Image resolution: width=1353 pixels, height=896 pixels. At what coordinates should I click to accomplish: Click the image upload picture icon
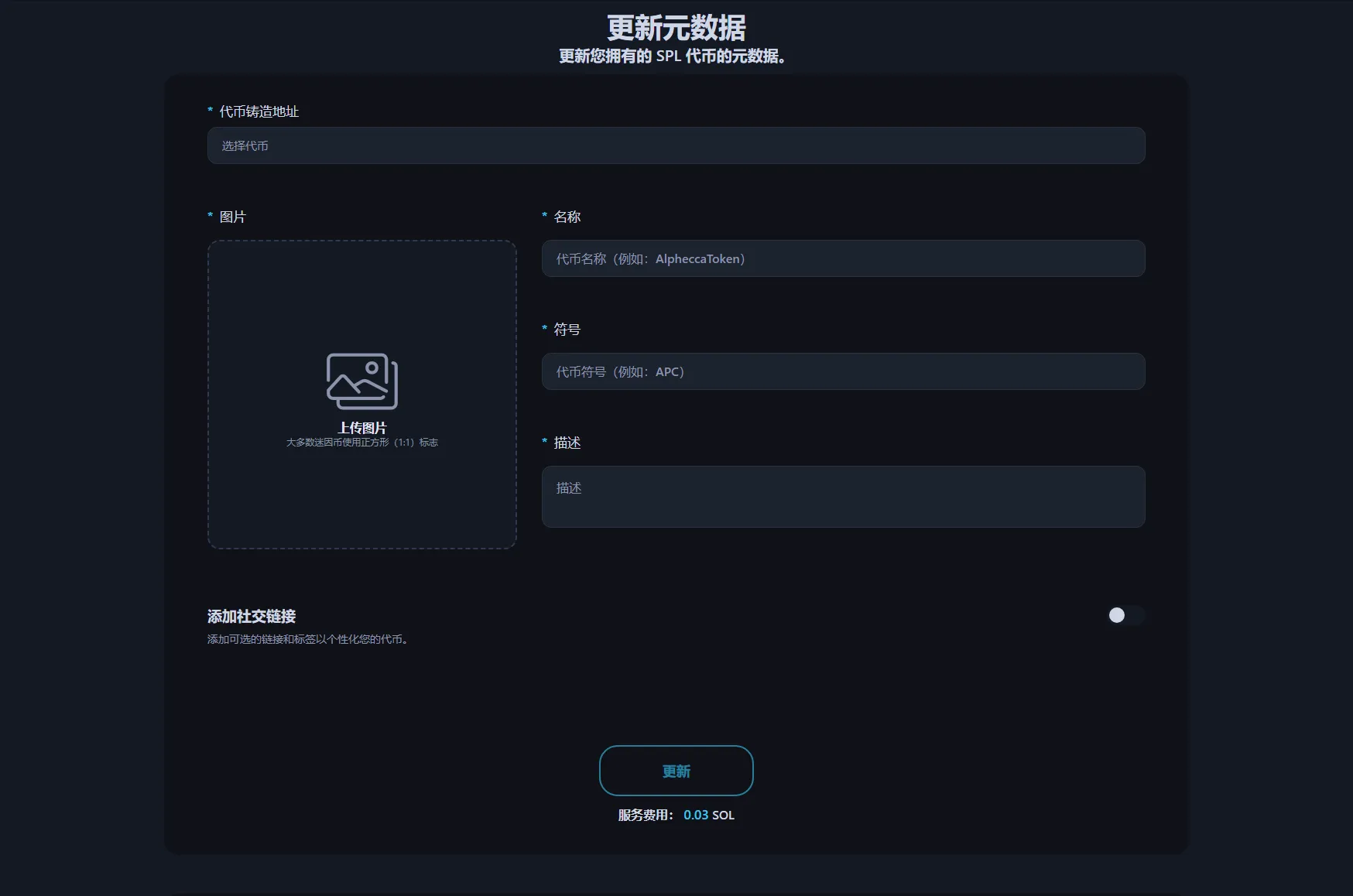[x=361, y=381]
